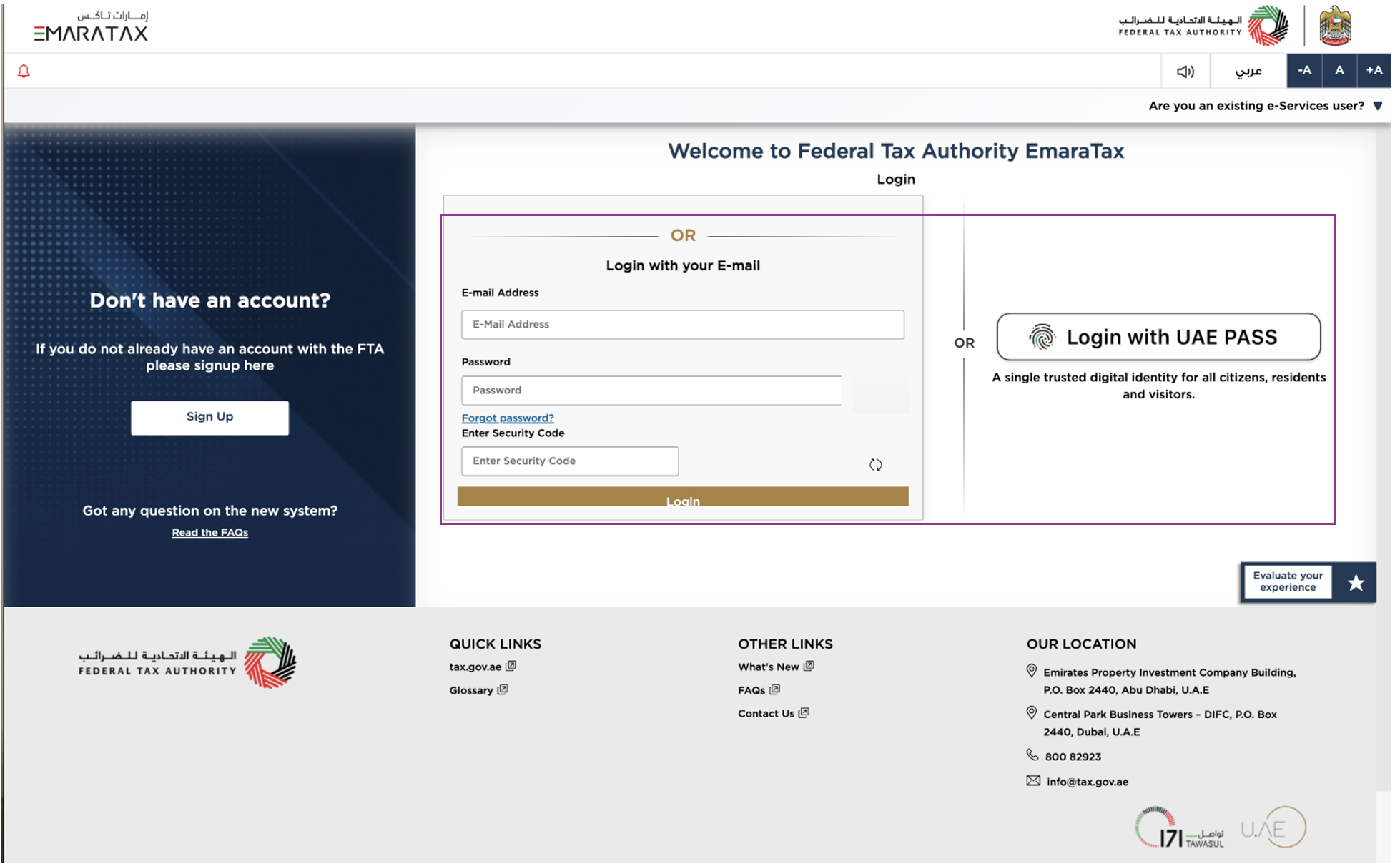1400x864 pixels.
Task: Click the UAE emblem in header
Action: [1334, 26]
